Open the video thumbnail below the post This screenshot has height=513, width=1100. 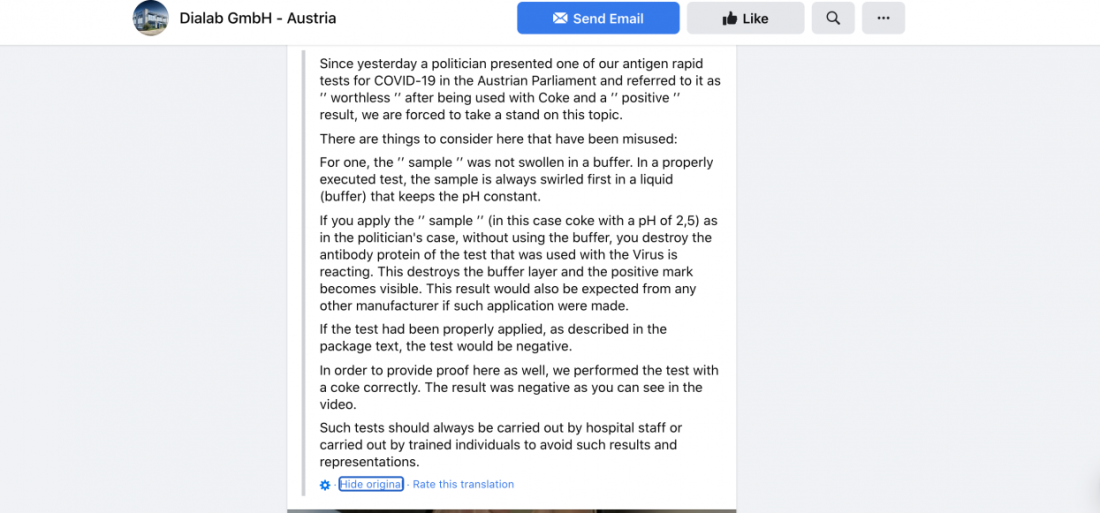tap(511, 511)
